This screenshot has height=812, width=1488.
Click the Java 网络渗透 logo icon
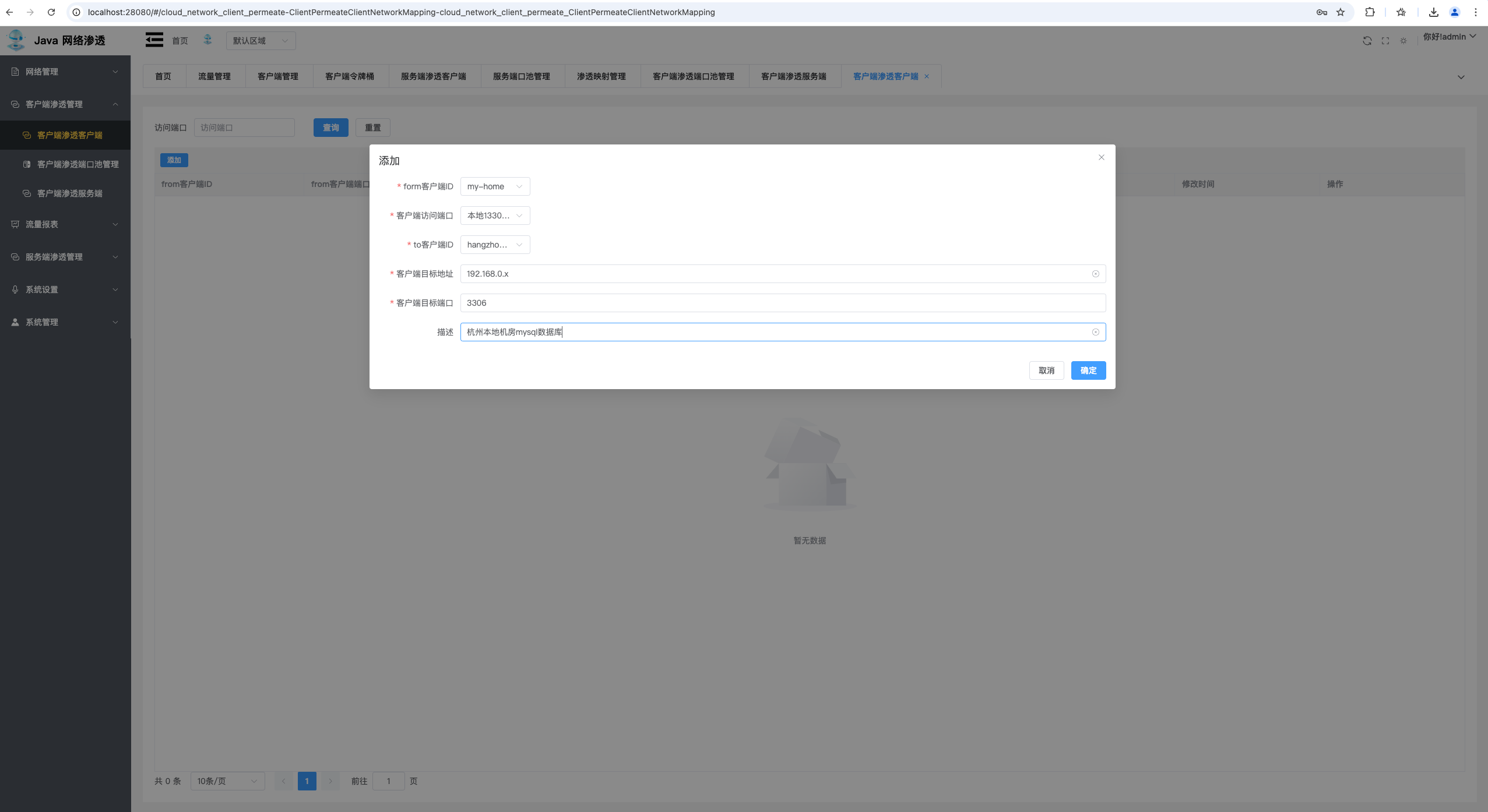pyautogui.click(x=16, y=40)
